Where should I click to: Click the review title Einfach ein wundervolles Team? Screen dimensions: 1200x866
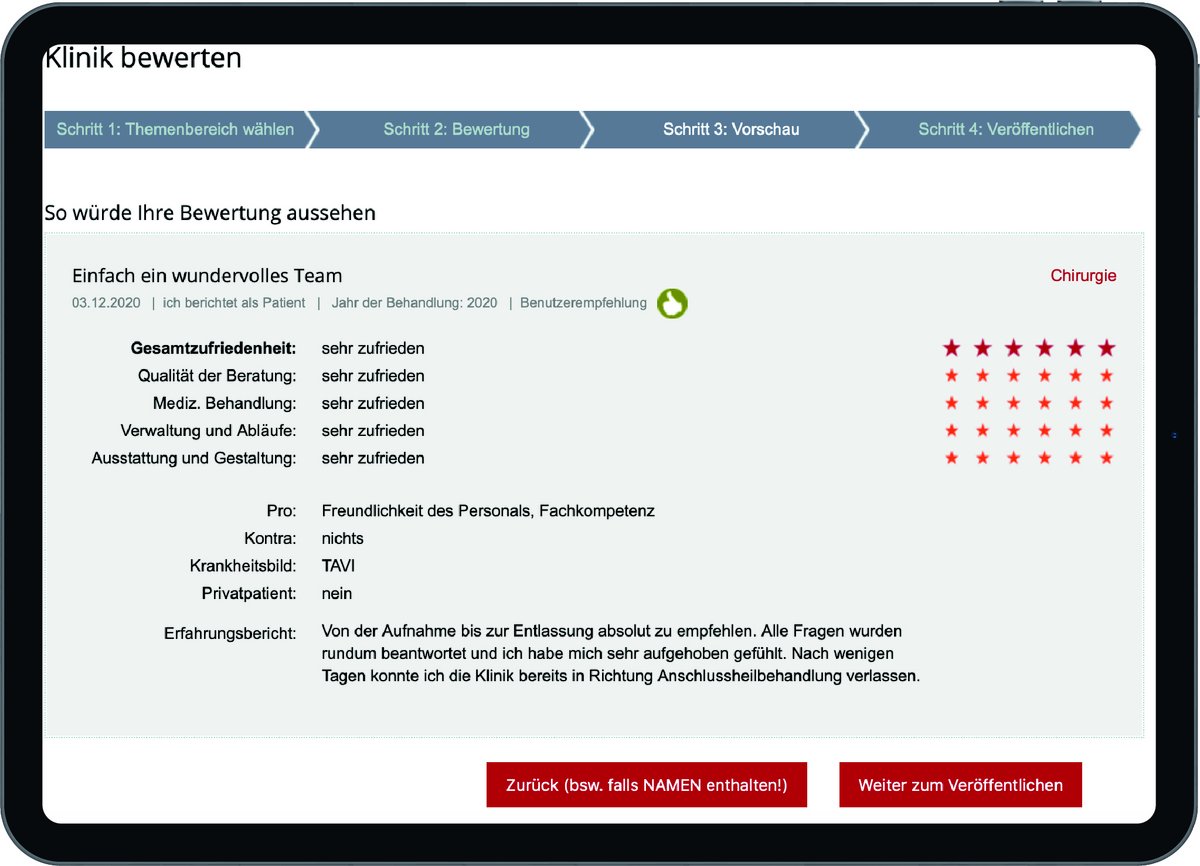207,276
